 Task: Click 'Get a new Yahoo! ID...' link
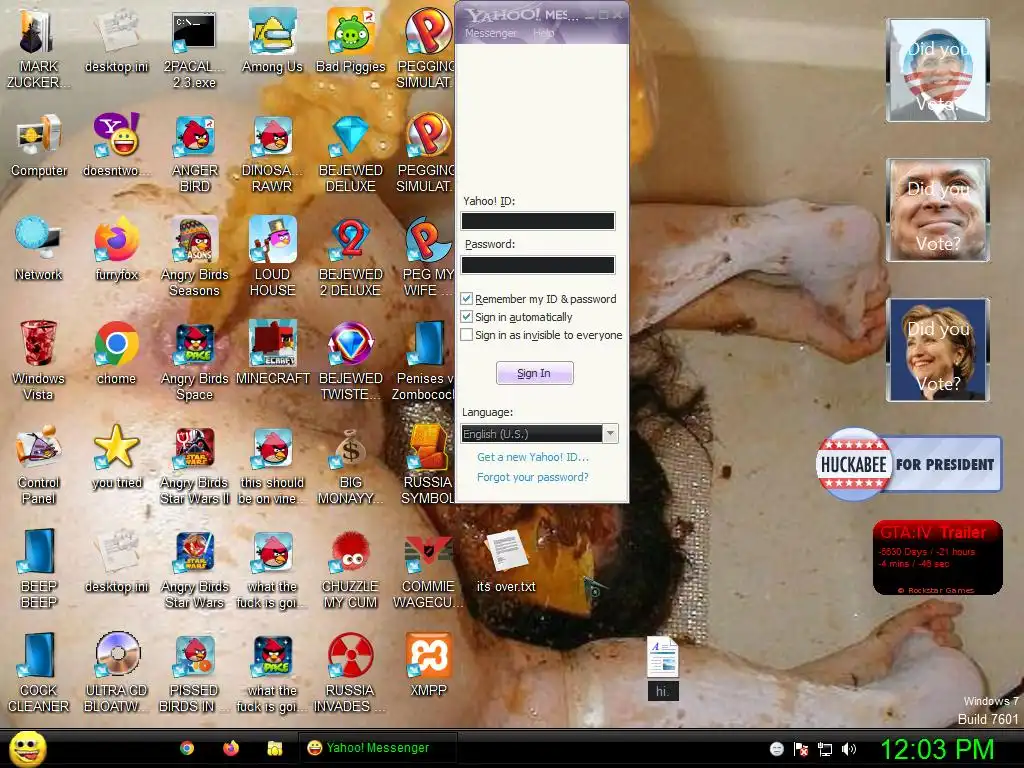click(x=532, y=457)
